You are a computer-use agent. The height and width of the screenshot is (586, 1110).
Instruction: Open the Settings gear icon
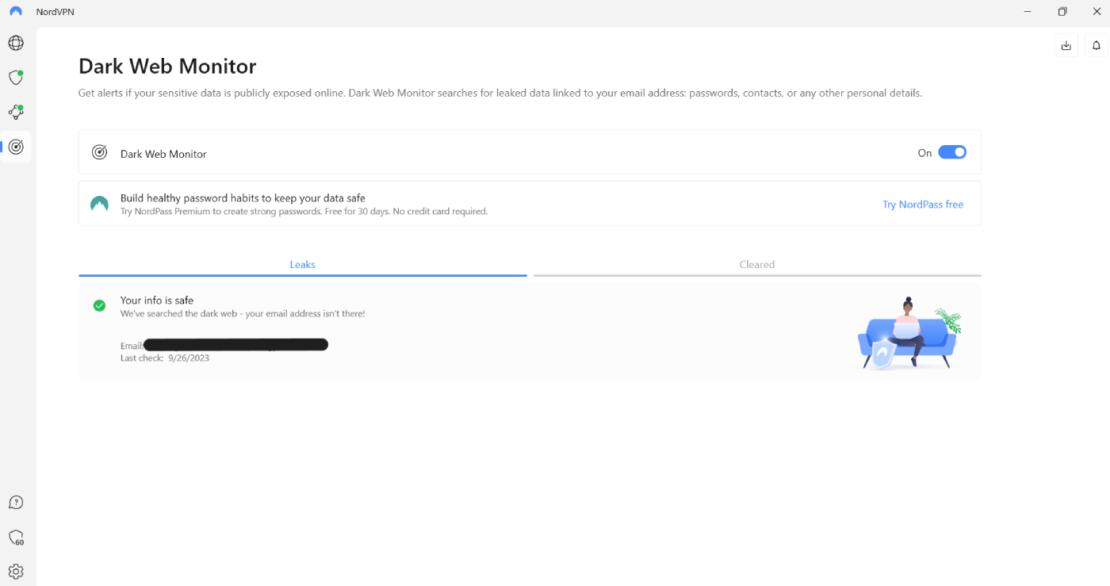coord(16,572)
